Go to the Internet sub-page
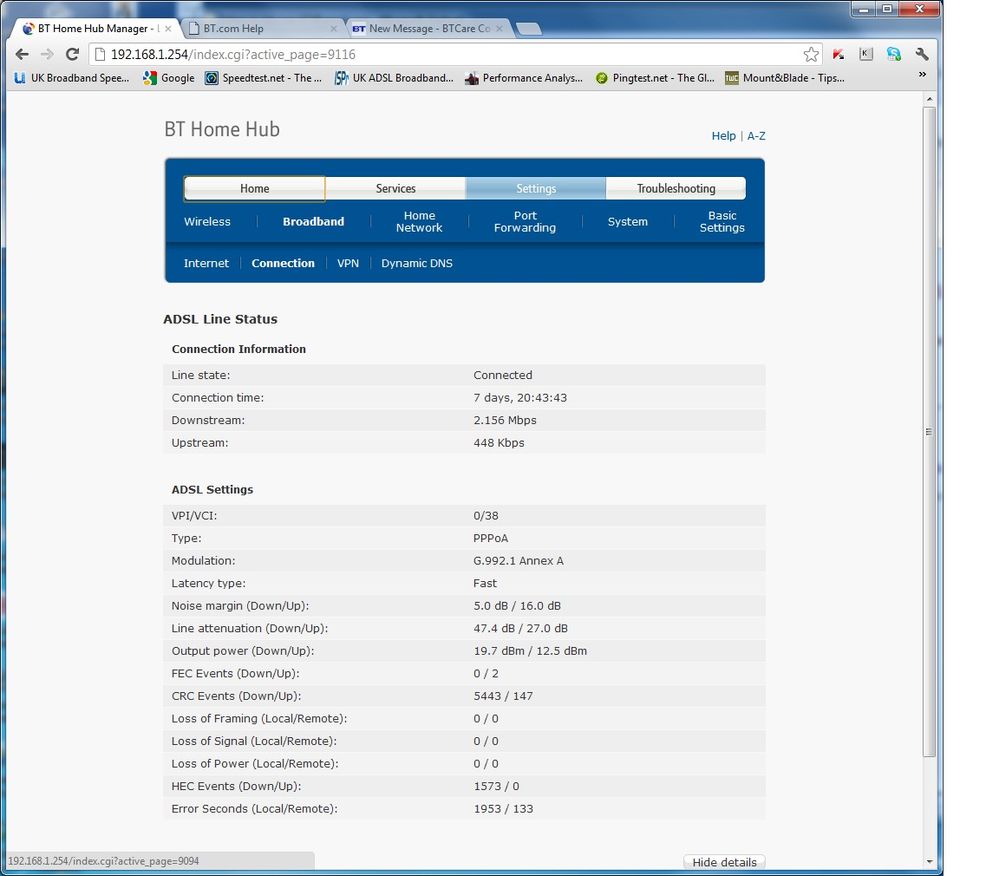Viewport: 999px width, 876px height. pyautogui.click(x=206, y=263)
